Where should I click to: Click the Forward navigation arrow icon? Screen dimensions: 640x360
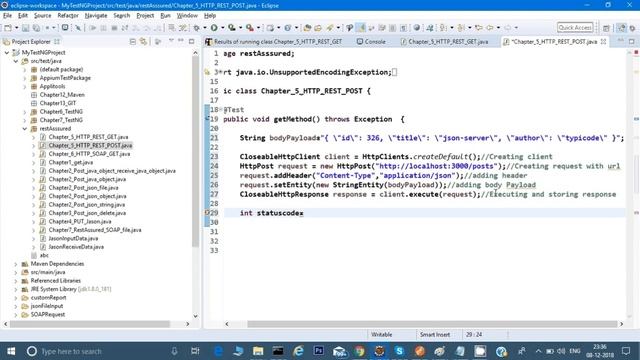pos(507,28)
